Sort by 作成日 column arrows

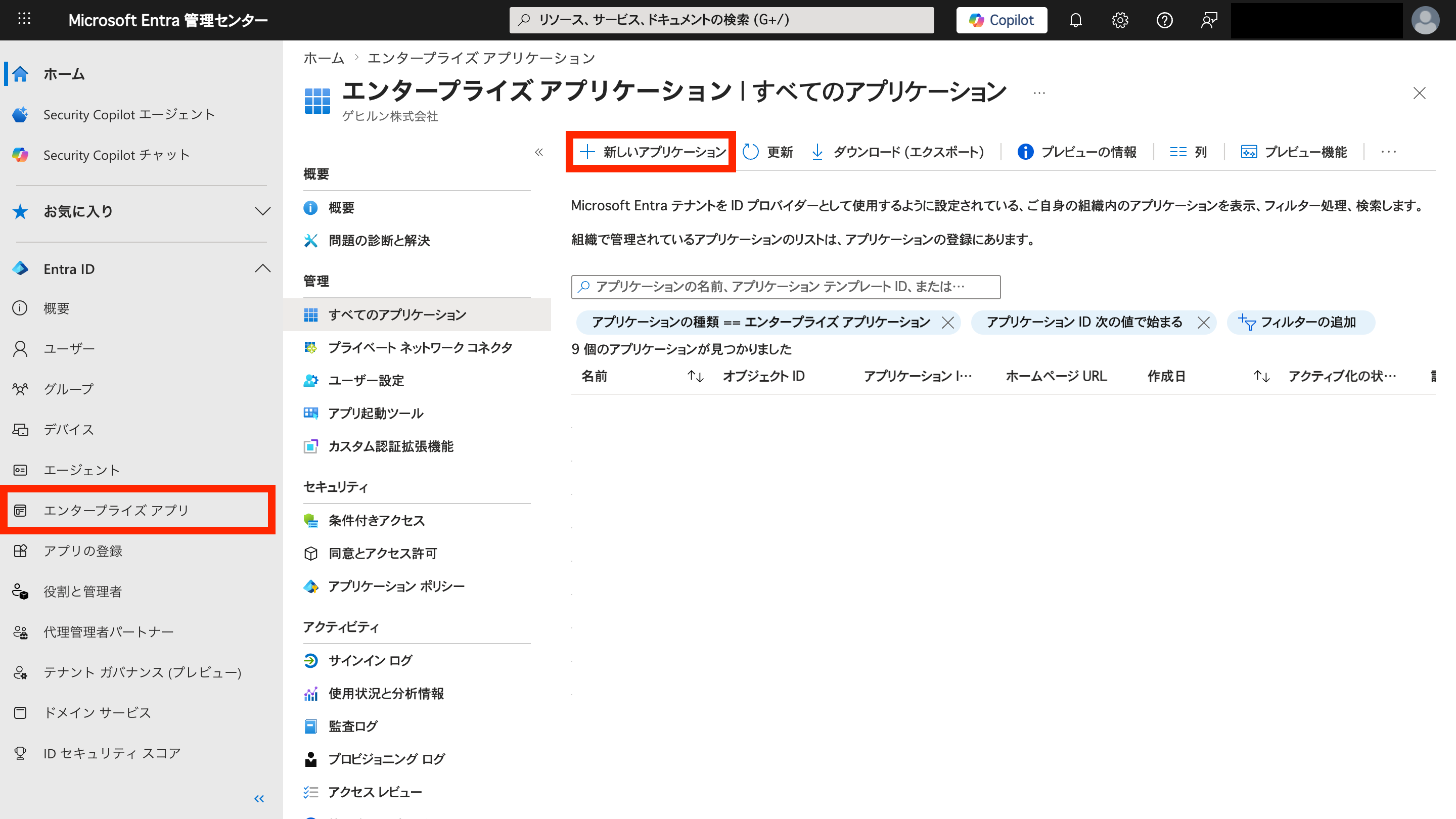(x=1261, y=377)
